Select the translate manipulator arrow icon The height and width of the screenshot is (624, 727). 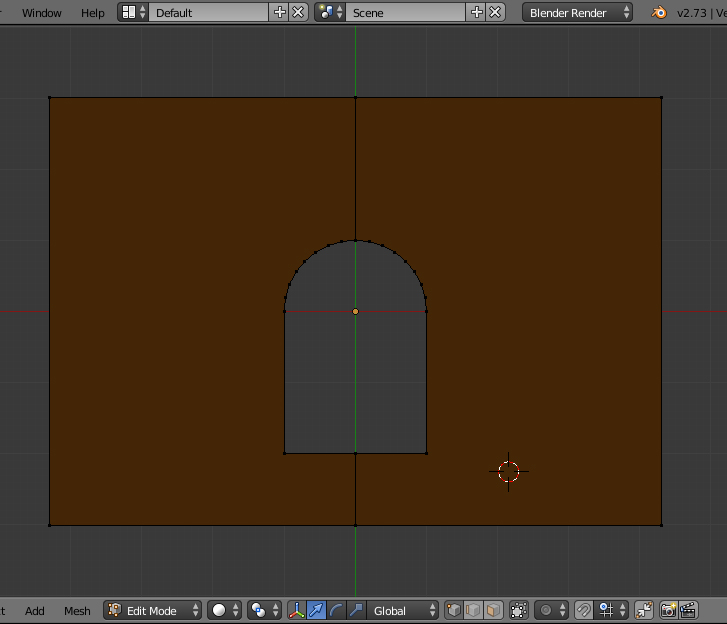click(x=316, y=610)
